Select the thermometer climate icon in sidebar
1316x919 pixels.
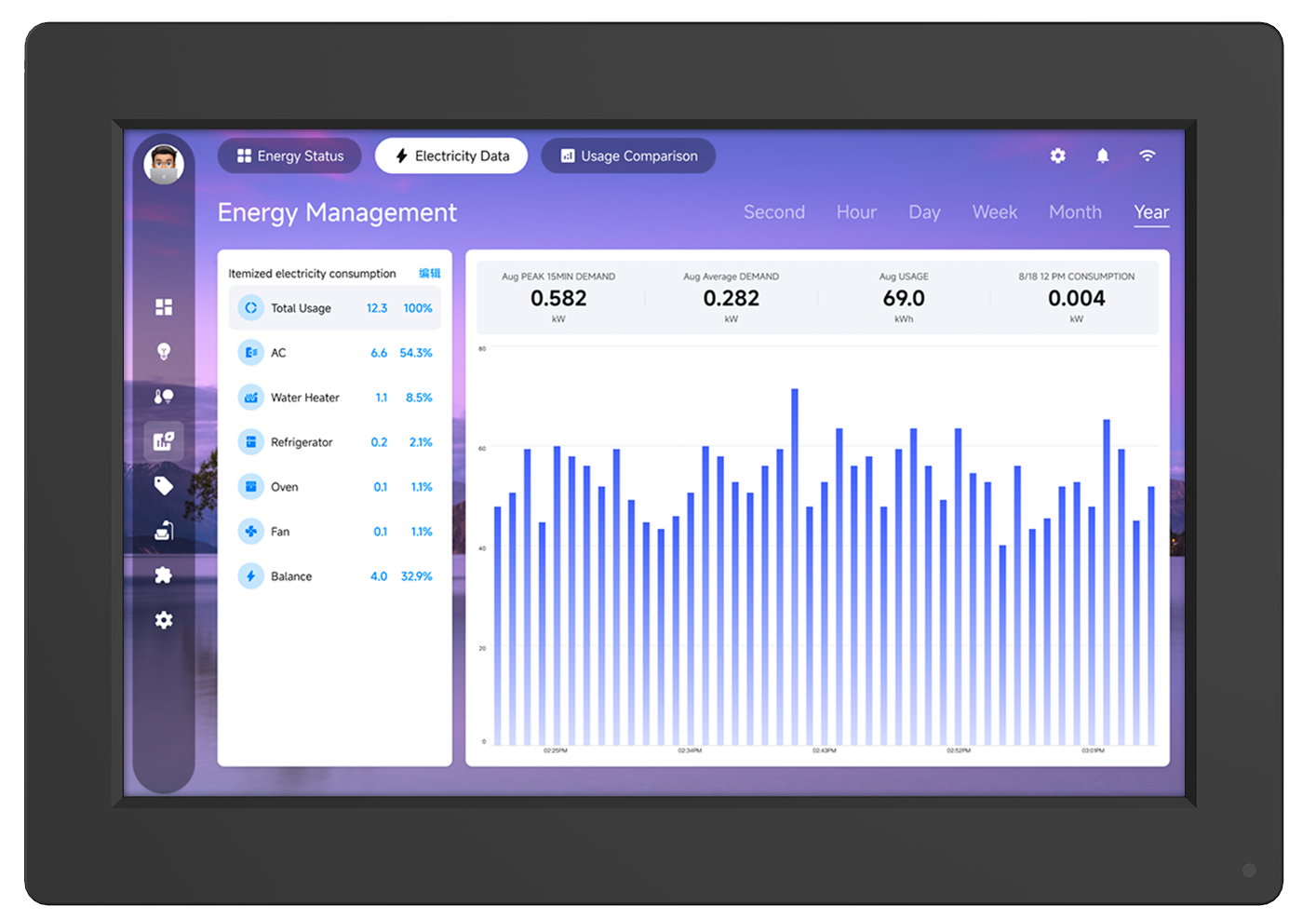164,396
